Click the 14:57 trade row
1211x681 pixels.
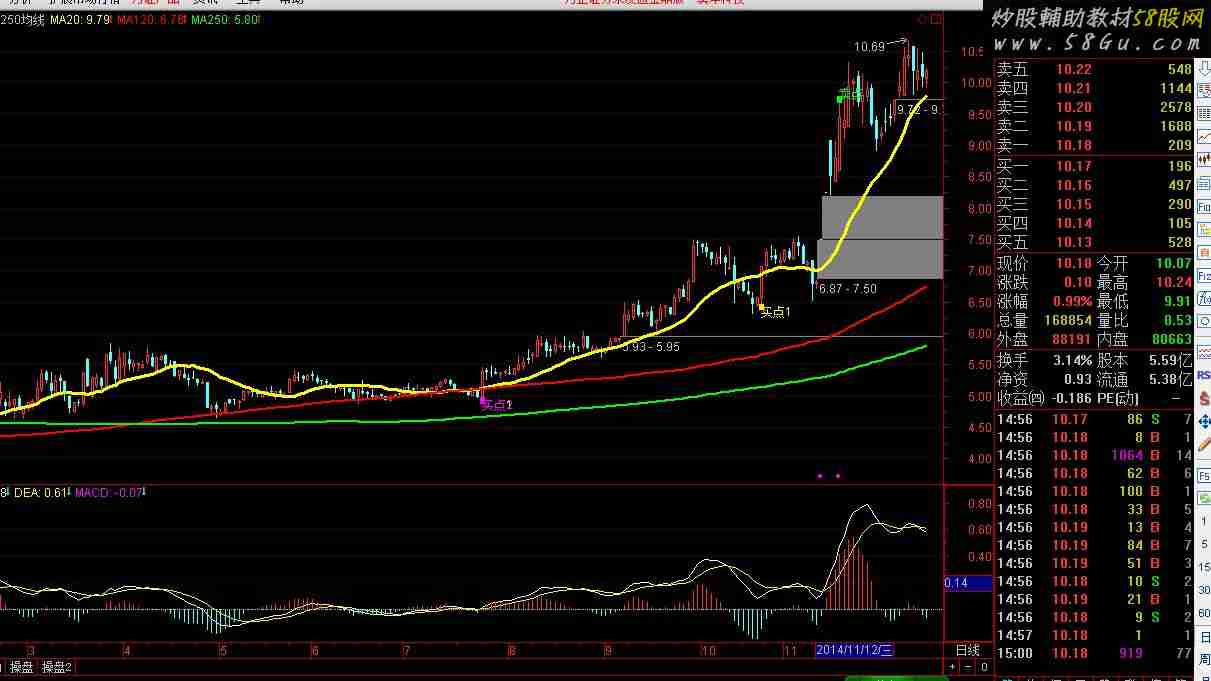[1095, 636]
